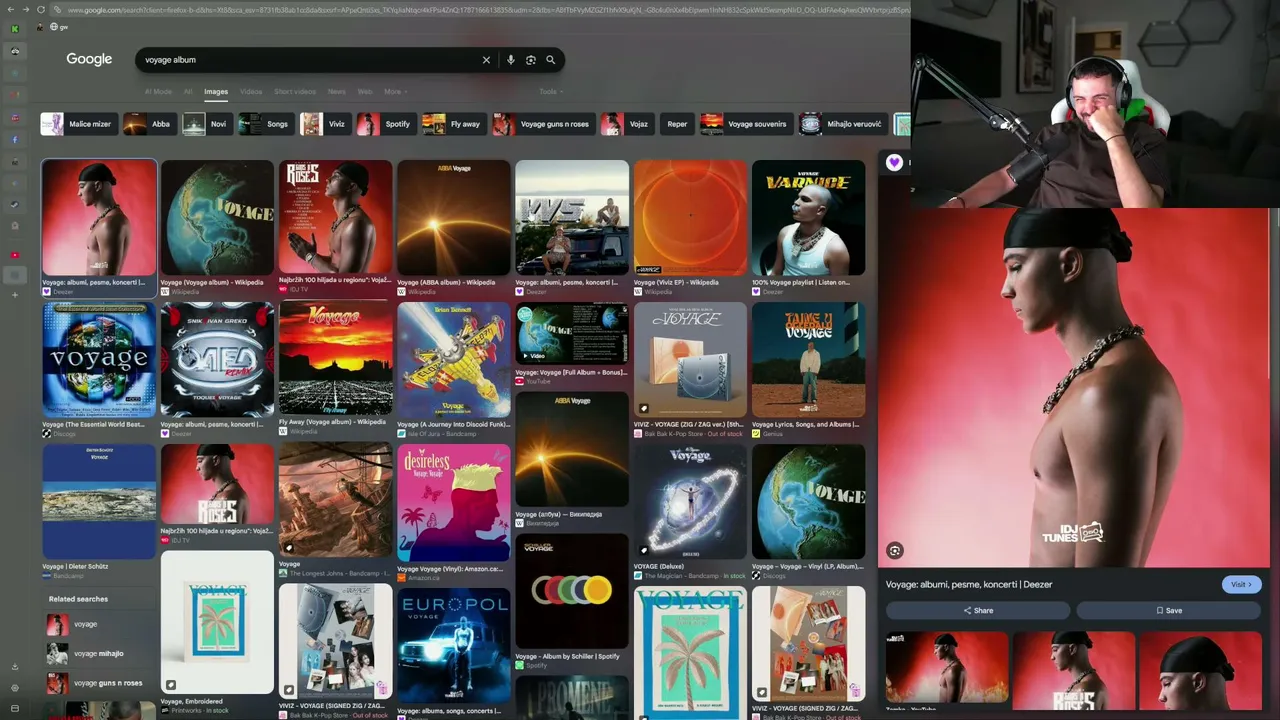Go back with the browser back arrow
The image size is (1280, 720).
pyautogui.click(x=11, y=10)
